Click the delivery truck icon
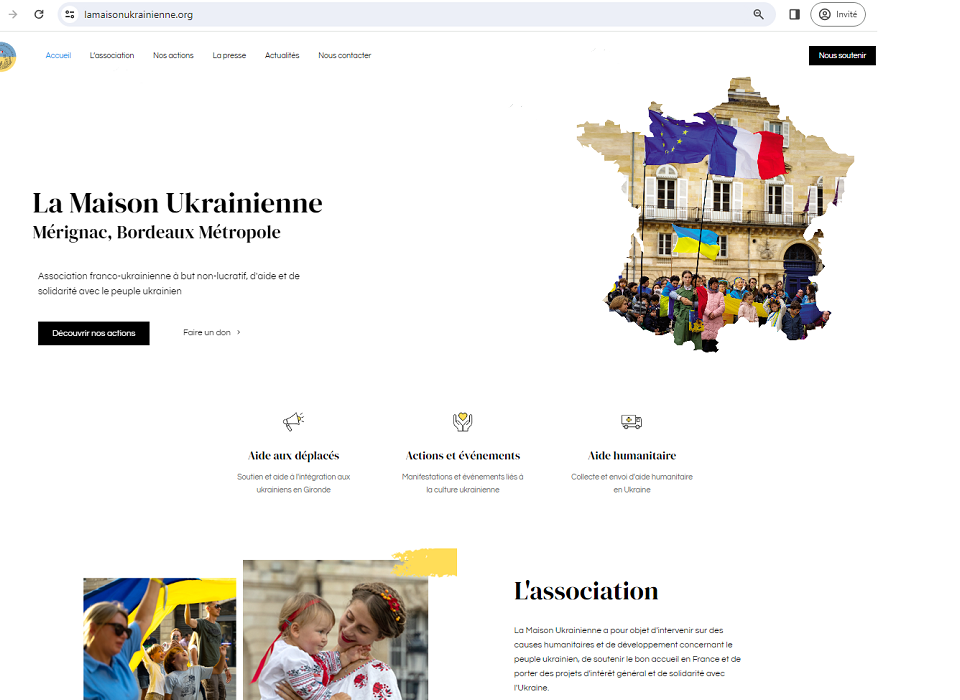The width and height of the screenshot is (960, 700). 631,421
